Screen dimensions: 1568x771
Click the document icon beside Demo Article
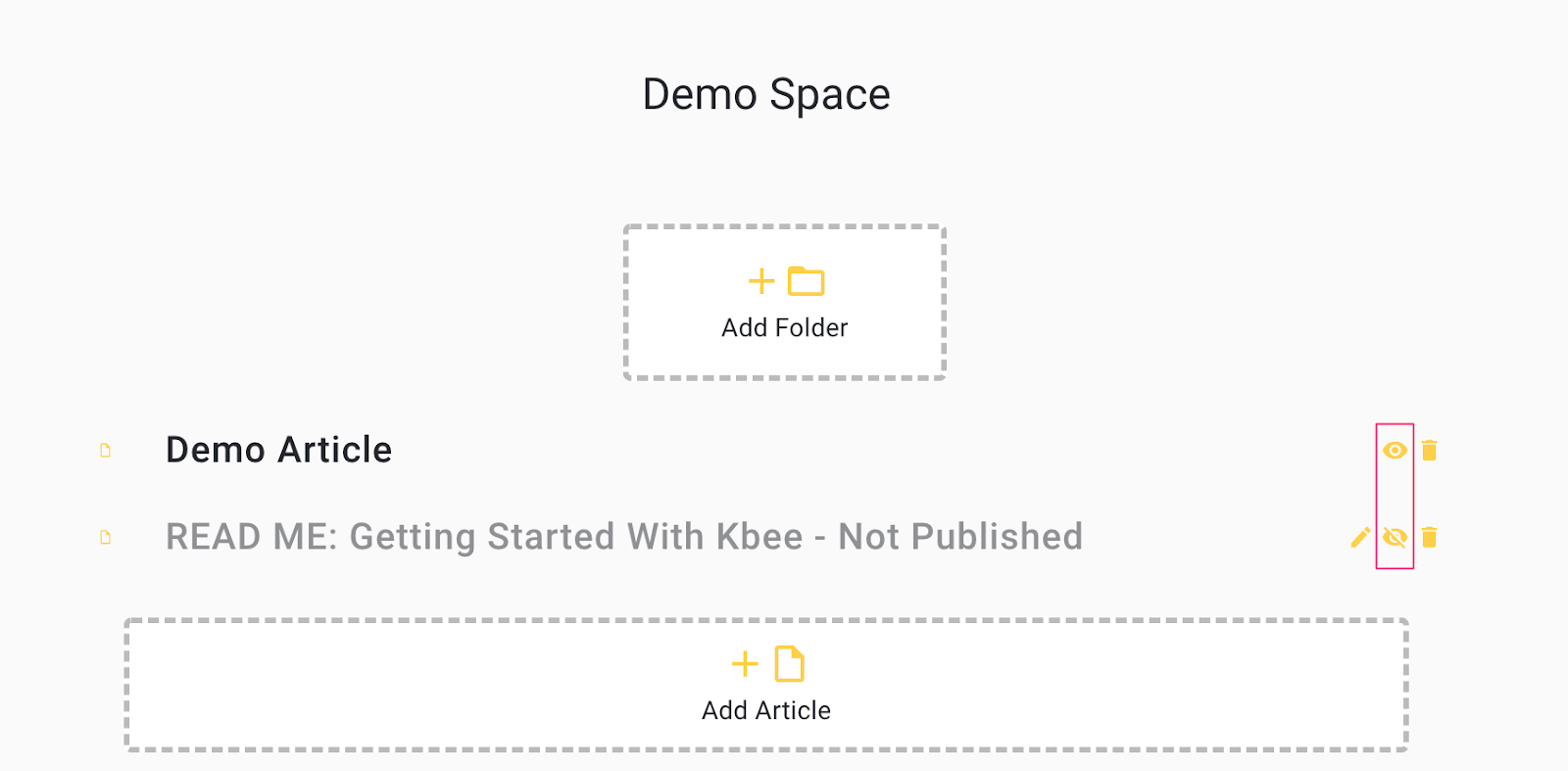pos(106,451)
